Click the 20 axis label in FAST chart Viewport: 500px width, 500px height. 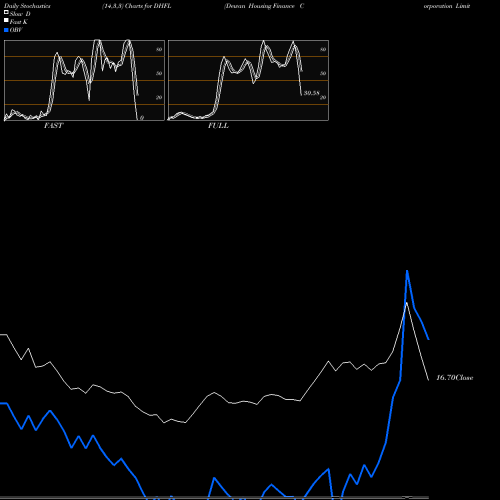click(x=159, y=97)
